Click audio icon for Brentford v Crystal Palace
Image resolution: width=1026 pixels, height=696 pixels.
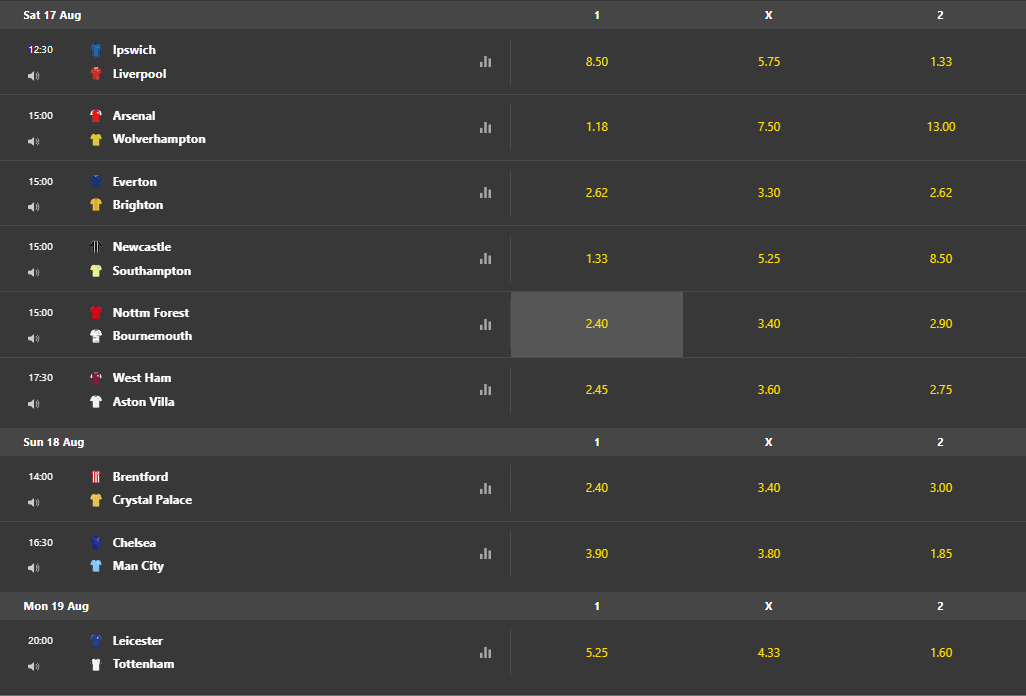(33, 502)
